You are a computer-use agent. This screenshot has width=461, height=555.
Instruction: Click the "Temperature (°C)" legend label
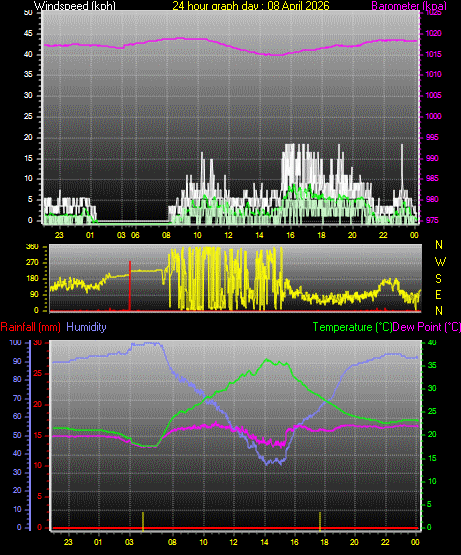pos(352,327)
